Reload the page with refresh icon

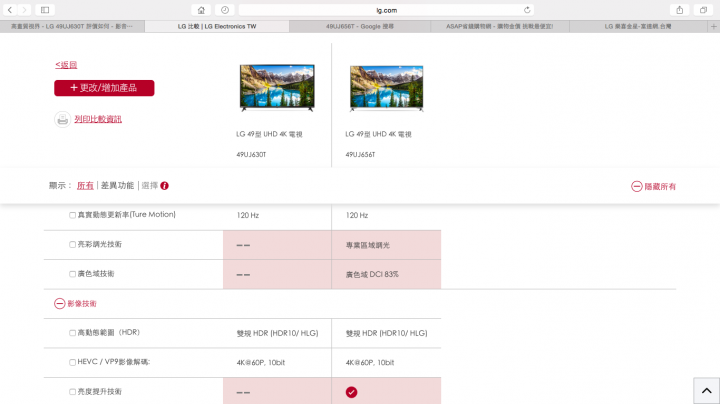pos(527,10)
